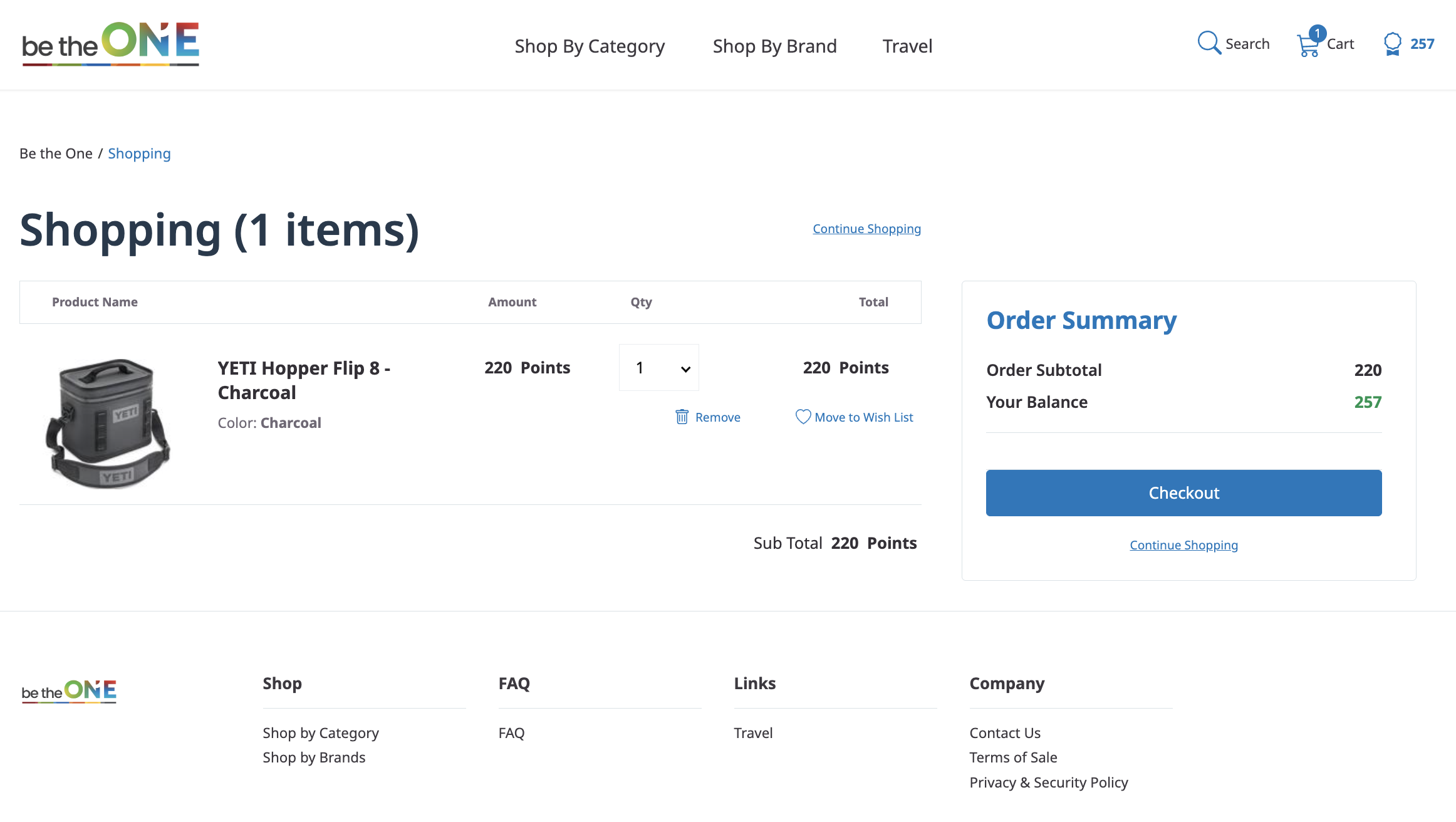Open the Privacy & Security Policy footer link
The image size is (1456, 822).
[1048, 782]
